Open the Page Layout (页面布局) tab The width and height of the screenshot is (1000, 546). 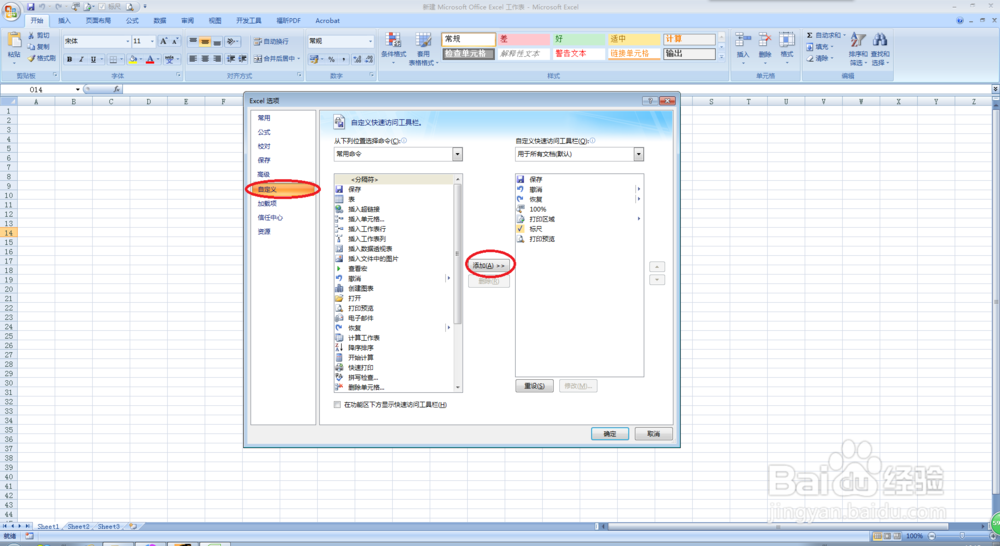point(98,20)
